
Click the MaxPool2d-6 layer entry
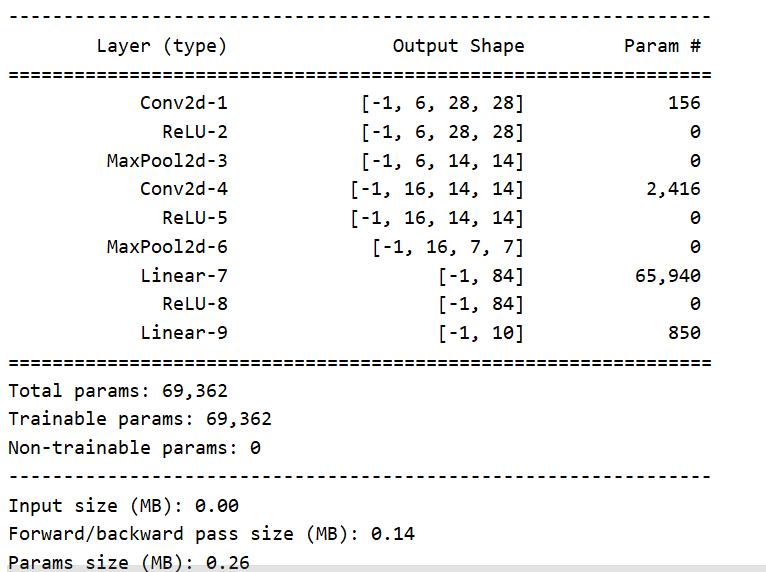(x=167, y=247)
